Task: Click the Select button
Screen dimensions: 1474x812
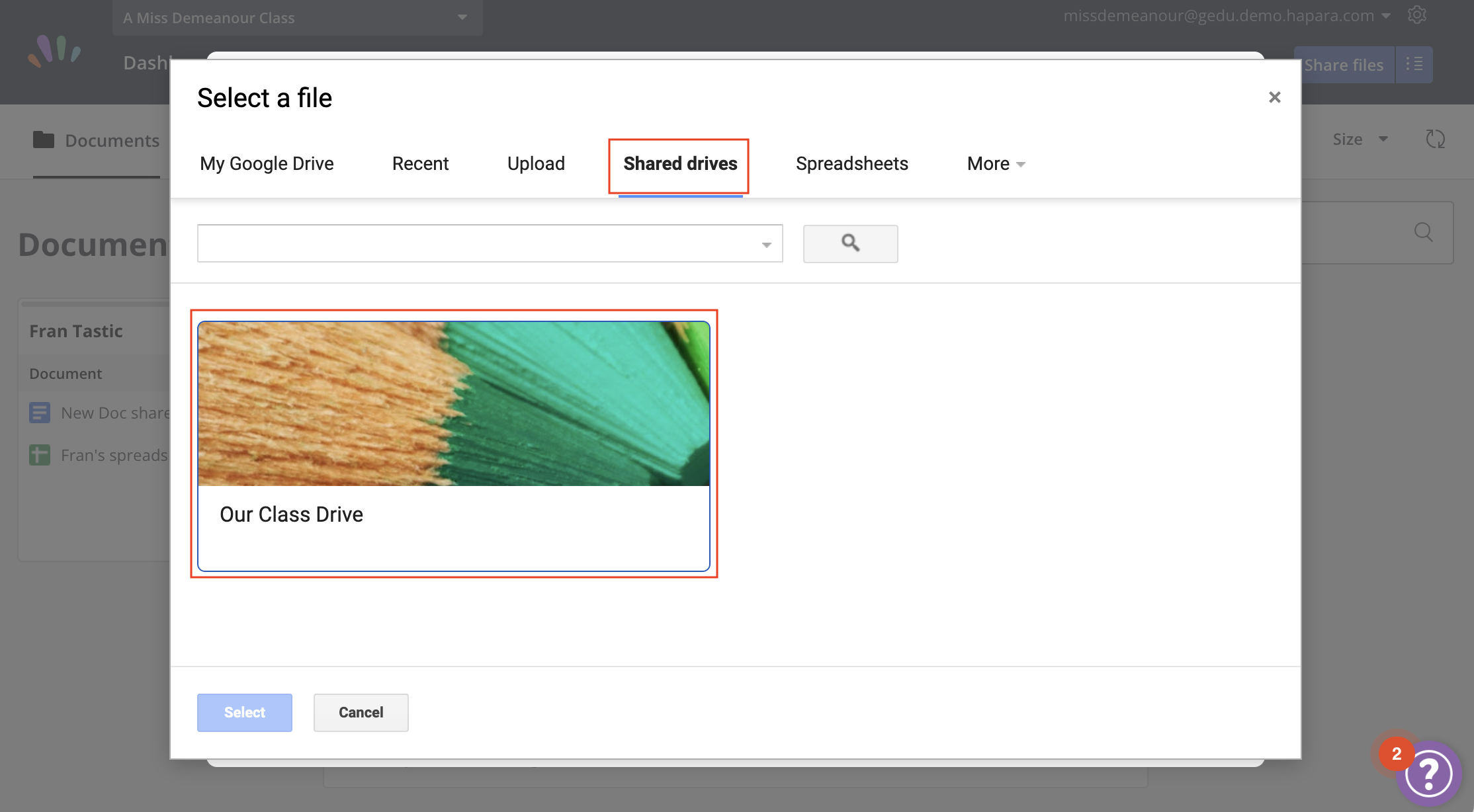Action: pos(244,712)
